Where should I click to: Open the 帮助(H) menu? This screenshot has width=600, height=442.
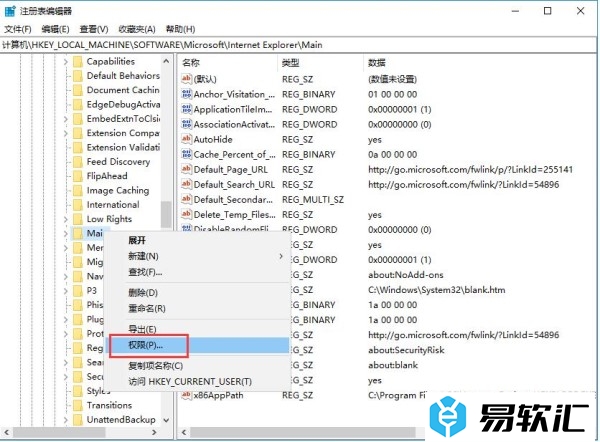pyautogui.click(x=180, y=29)
